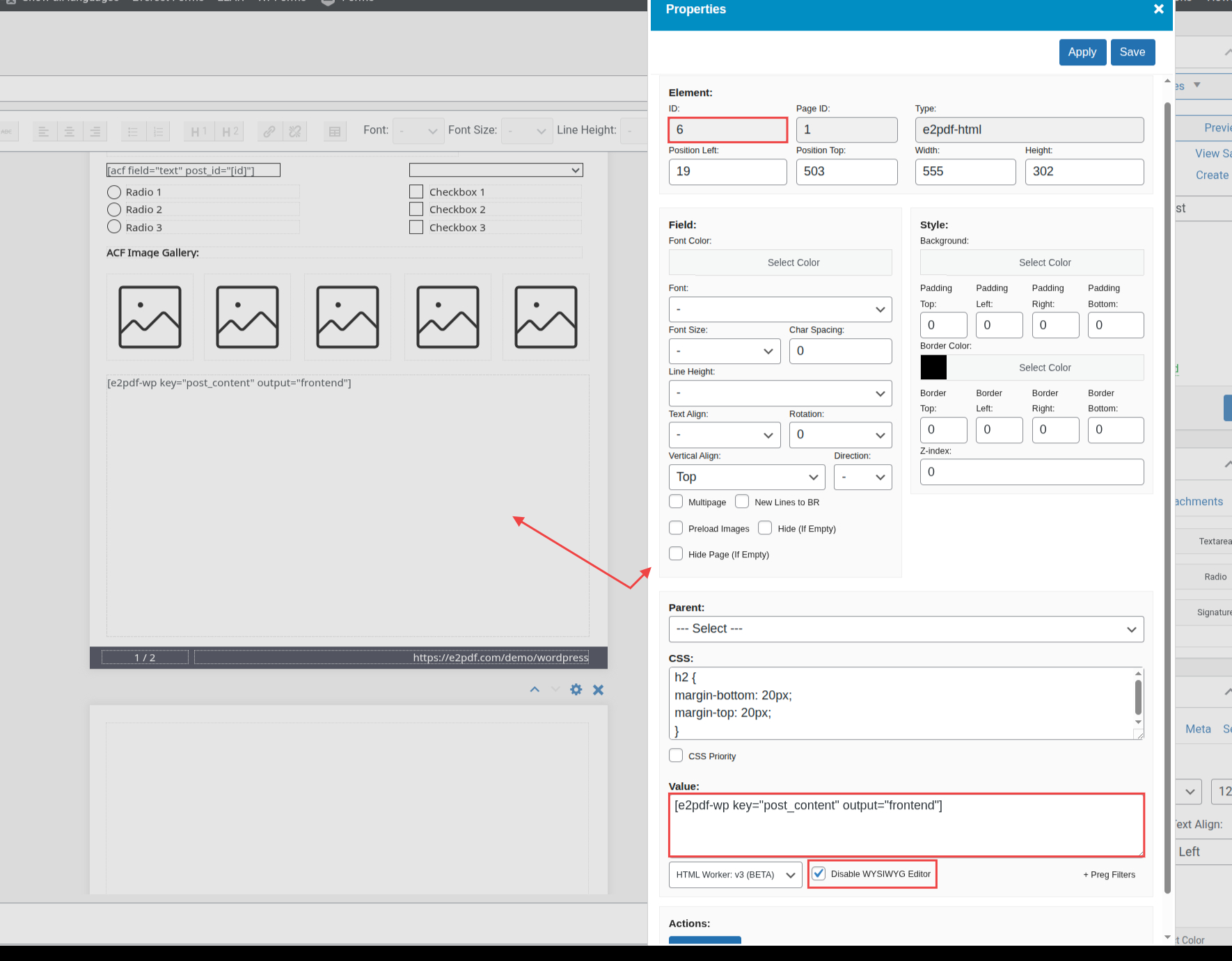
Task: Click the black Border Color swatch
Action: (x=933, y=367)
